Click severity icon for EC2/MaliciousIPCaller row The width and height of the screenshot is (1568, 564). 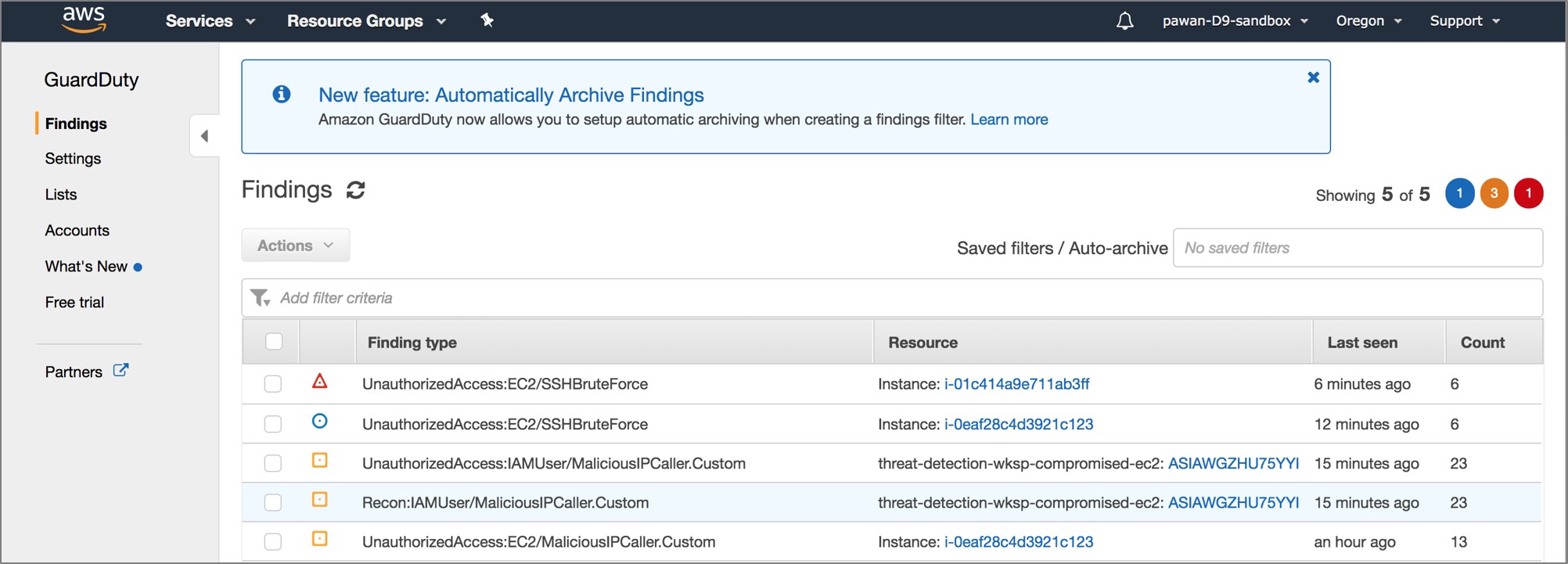(319, 539)
